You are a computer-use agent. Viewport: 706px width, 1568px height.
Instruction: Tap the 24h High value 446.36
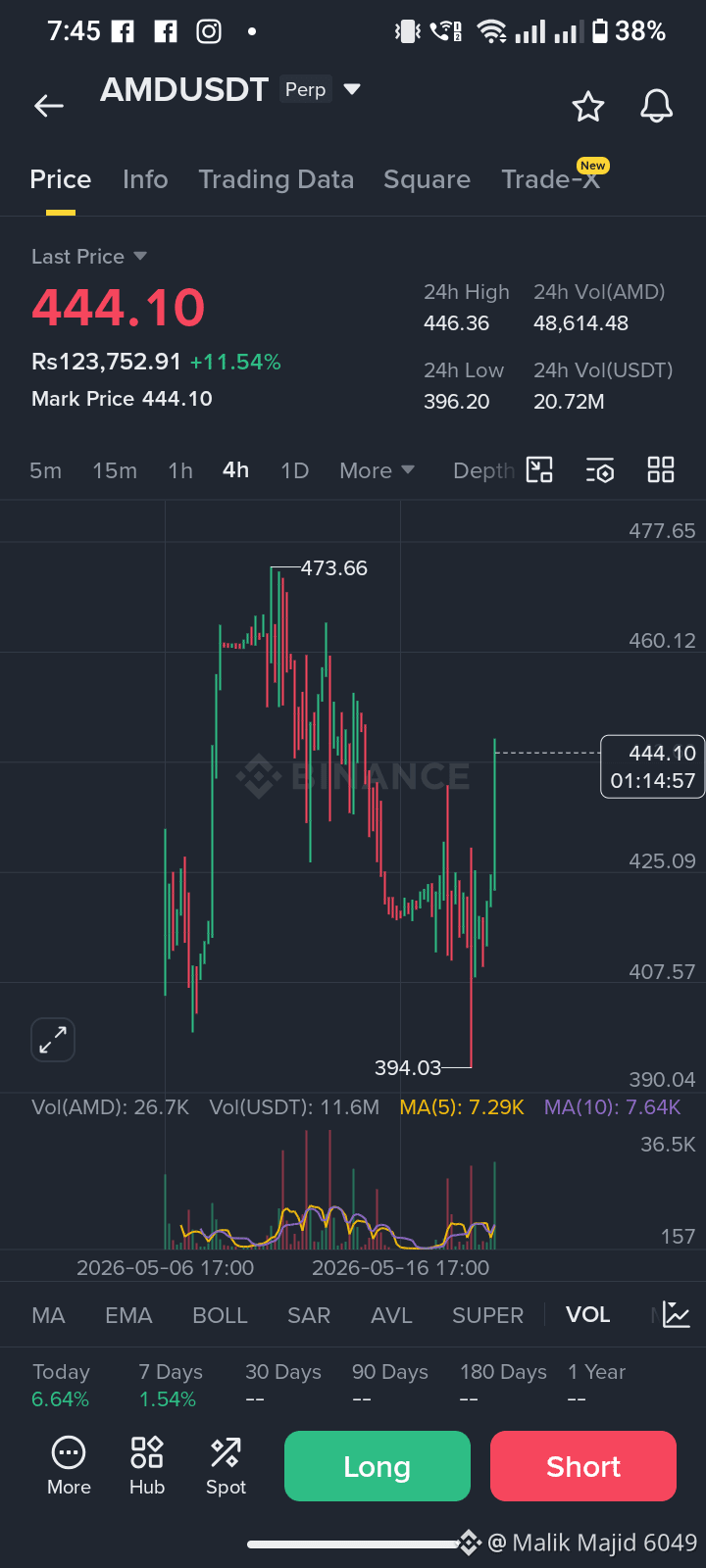pos(456,323)
